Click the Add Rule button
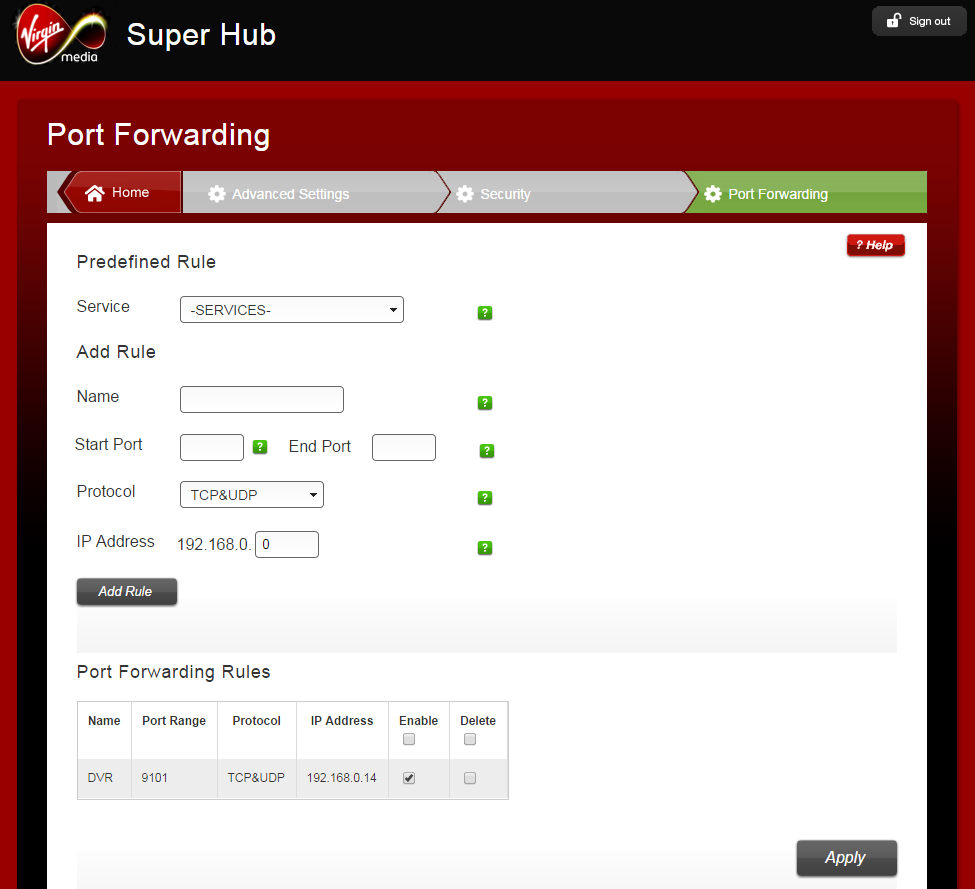 (126, 592)
